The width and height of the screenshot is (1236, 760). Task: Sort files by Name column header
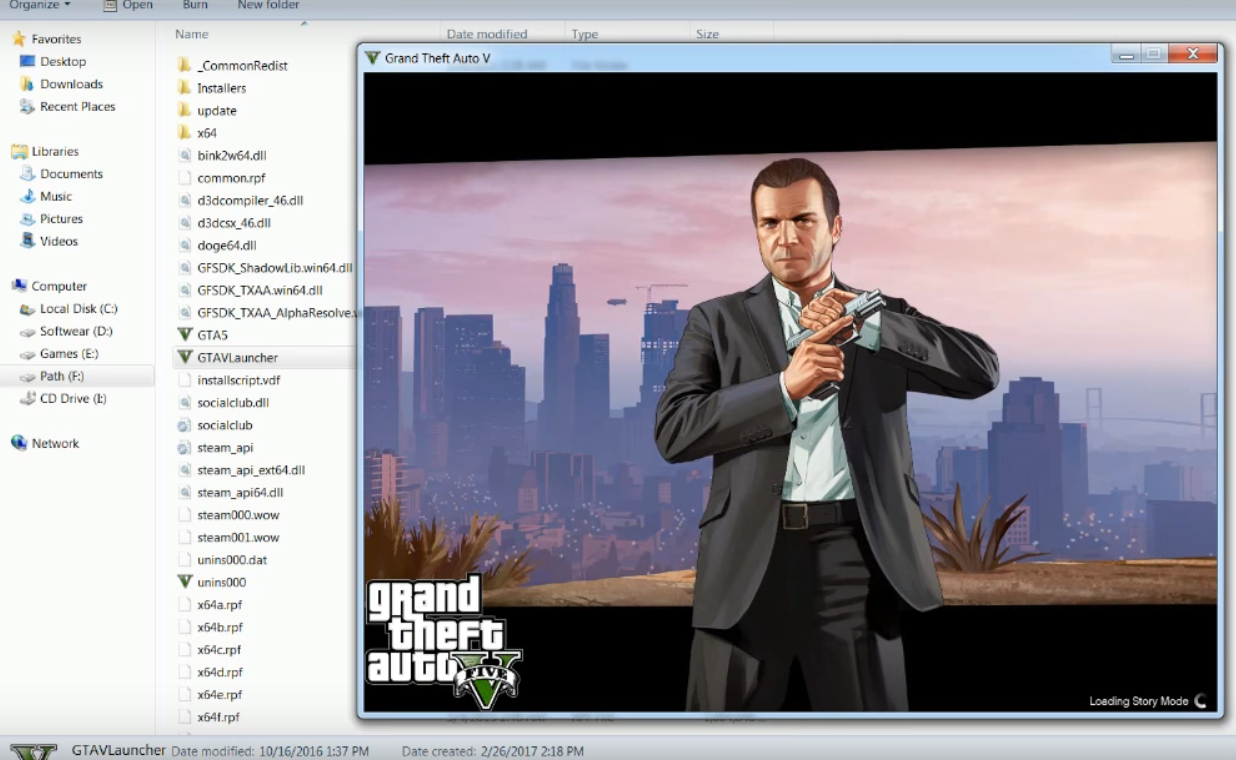tap(192, 34)
